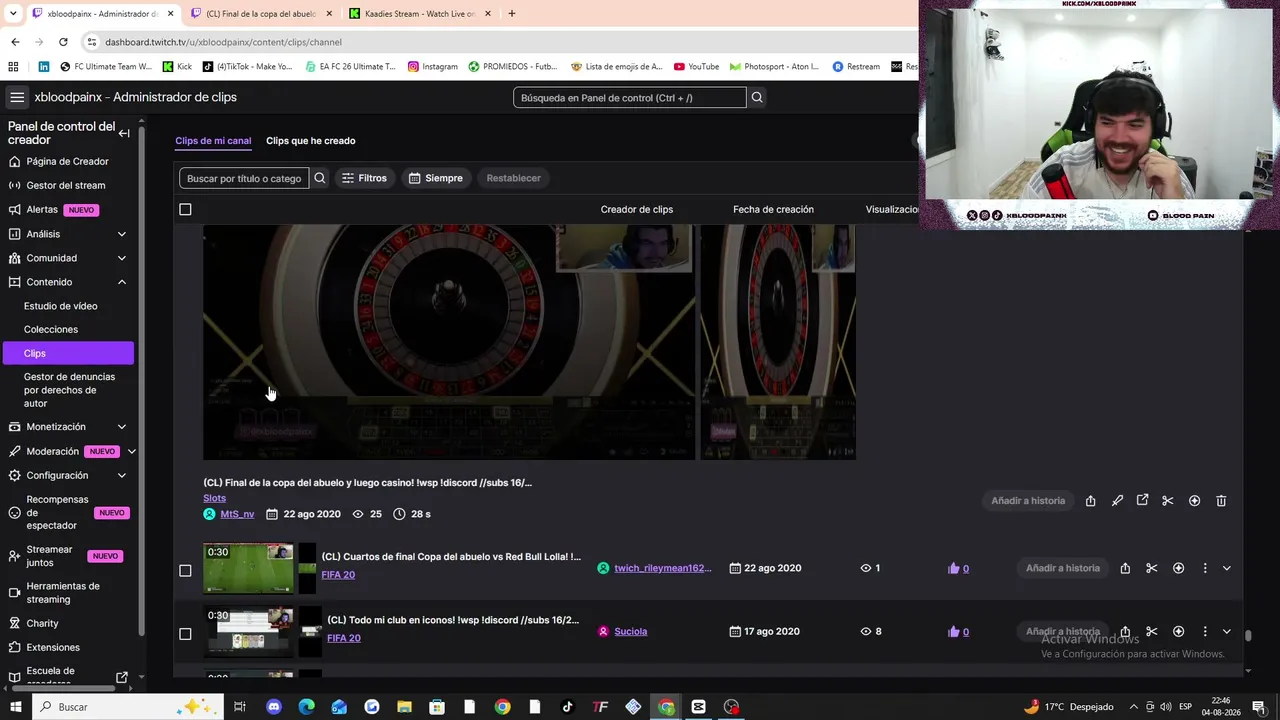1280x720 pixels.
Task: Focus the Búsqueda en Panel de control field
Action: [x=630, y=97]
